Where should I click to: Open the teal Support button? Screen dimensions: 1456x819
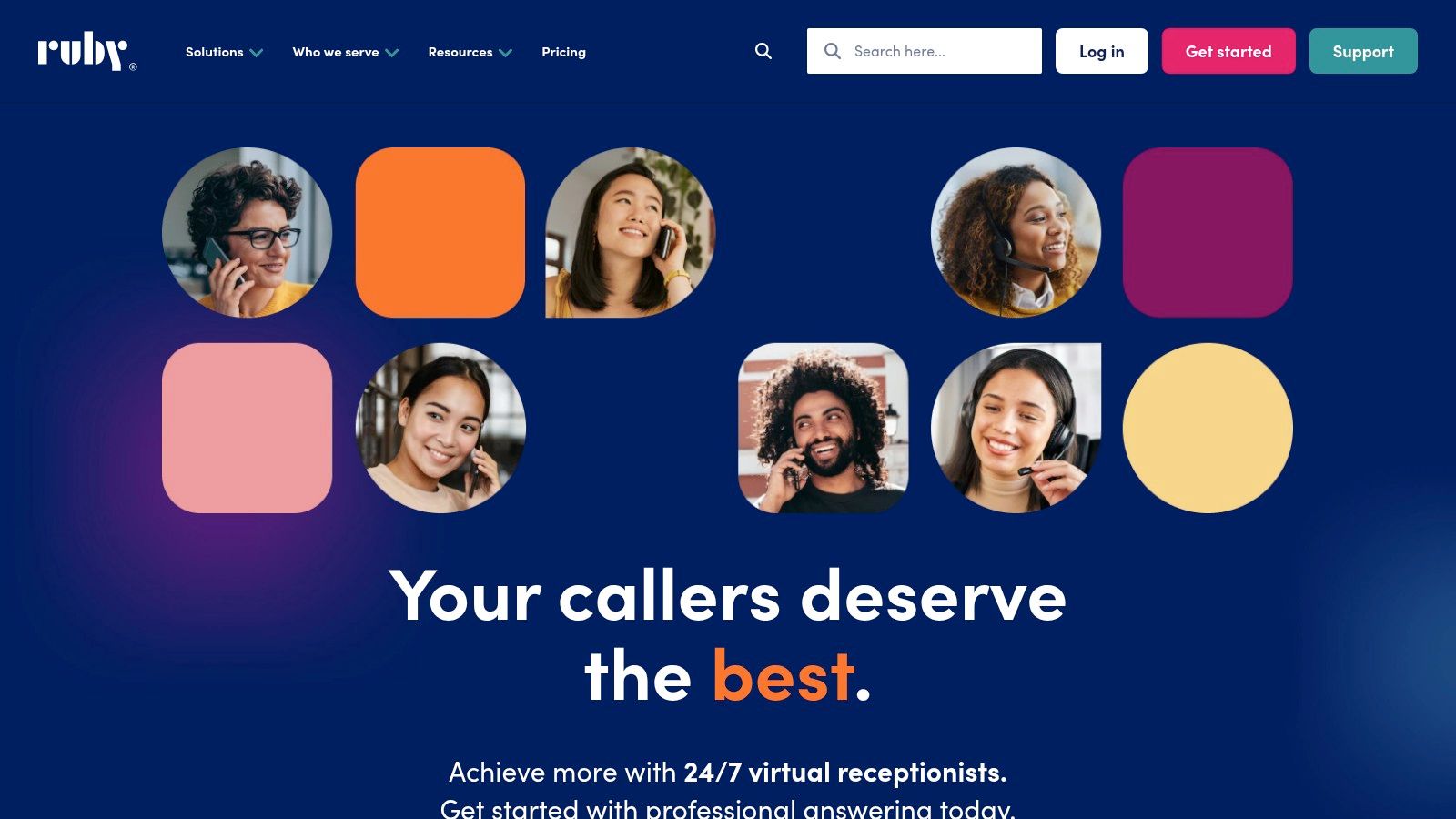click(x=1363, y=51)
